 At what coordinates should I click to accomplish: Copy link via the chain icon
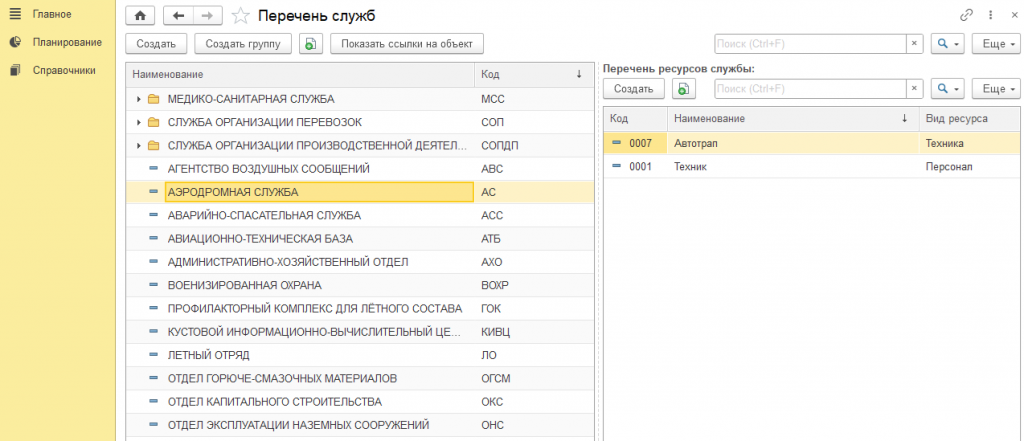[x=967, y=15]
